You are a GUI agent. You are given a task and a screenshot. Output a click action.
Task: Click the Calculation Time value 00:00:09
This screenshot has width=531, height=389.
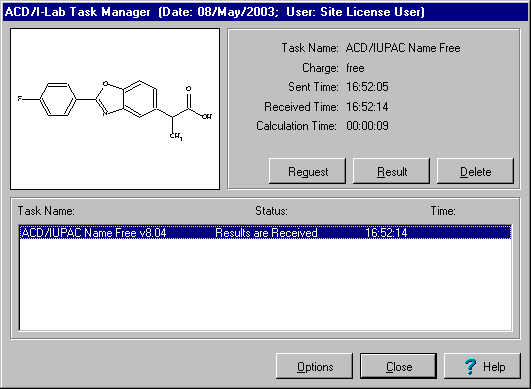tap(367, 126)
